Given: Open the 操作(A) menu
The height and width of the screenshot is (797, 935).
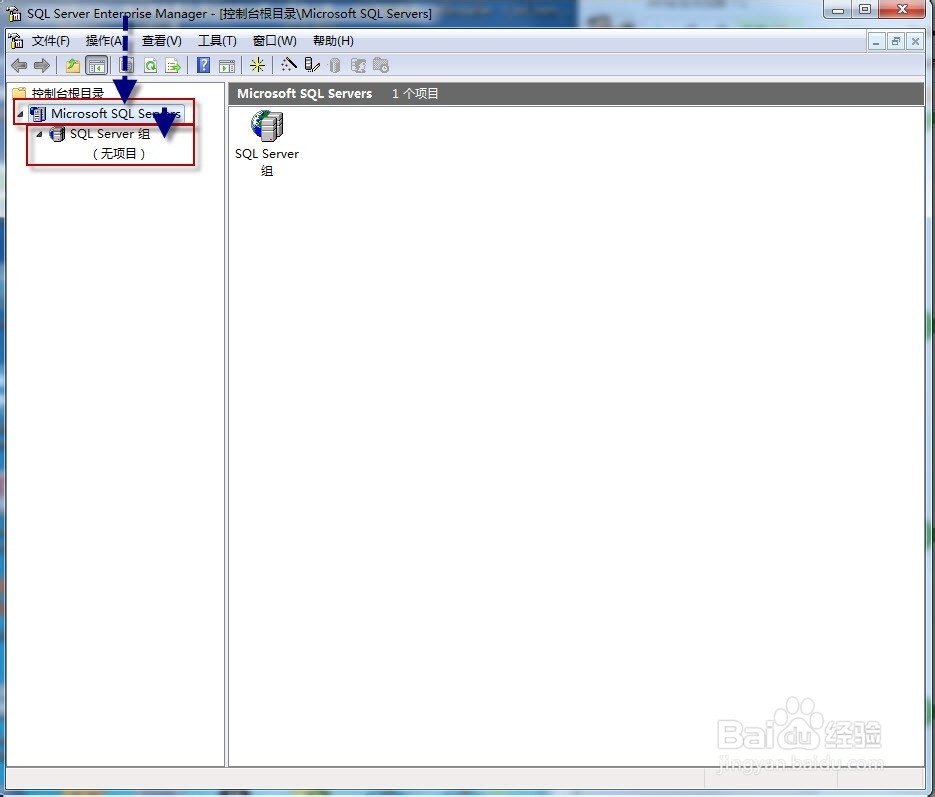Looking at the screenshot, I should [x=104, y=41].
